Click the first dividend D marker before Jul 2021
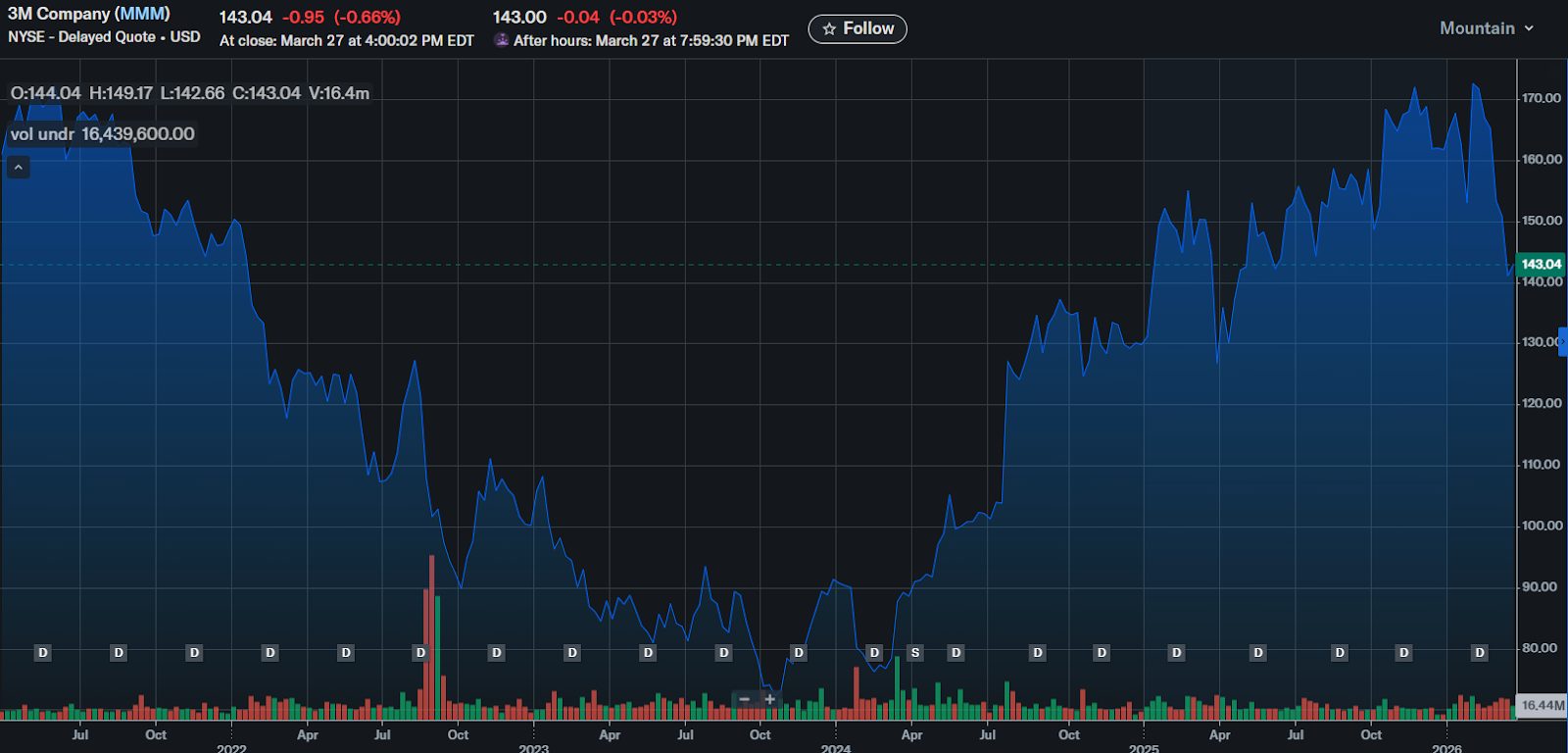The width and height of the screenshot is (1568, 753). [42, 653]
